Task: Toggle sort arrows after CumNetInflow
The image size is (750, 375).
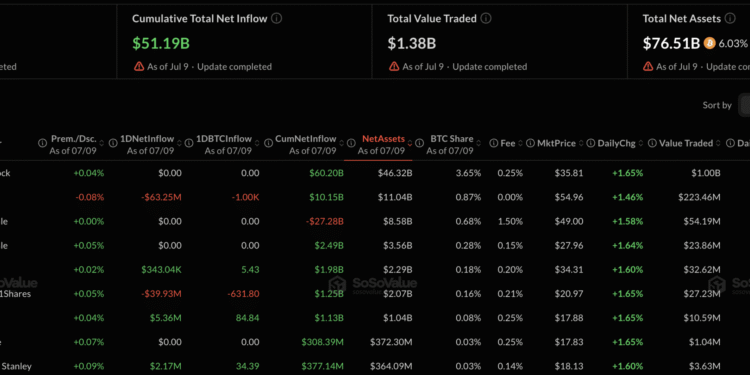Action: (x=341, y=143)
